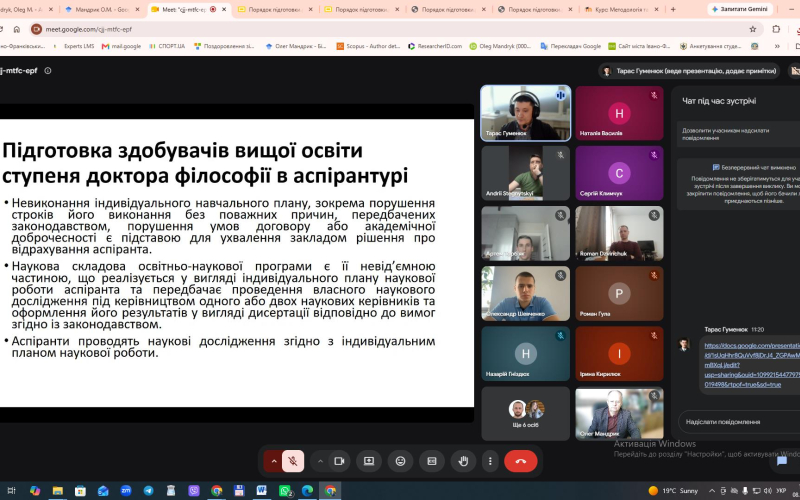Viewport: 800px width, 500px height.
Task: Switch to fourth Порядок підготовки tab, before Курс
Action: tap(535, 9)
